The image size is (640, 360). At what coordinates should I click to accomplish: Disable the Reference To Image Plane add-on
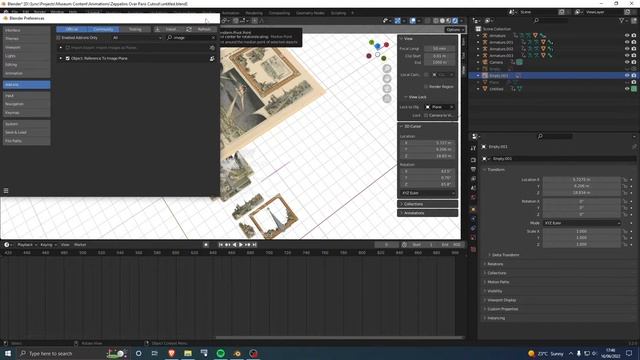coord(68,58)
